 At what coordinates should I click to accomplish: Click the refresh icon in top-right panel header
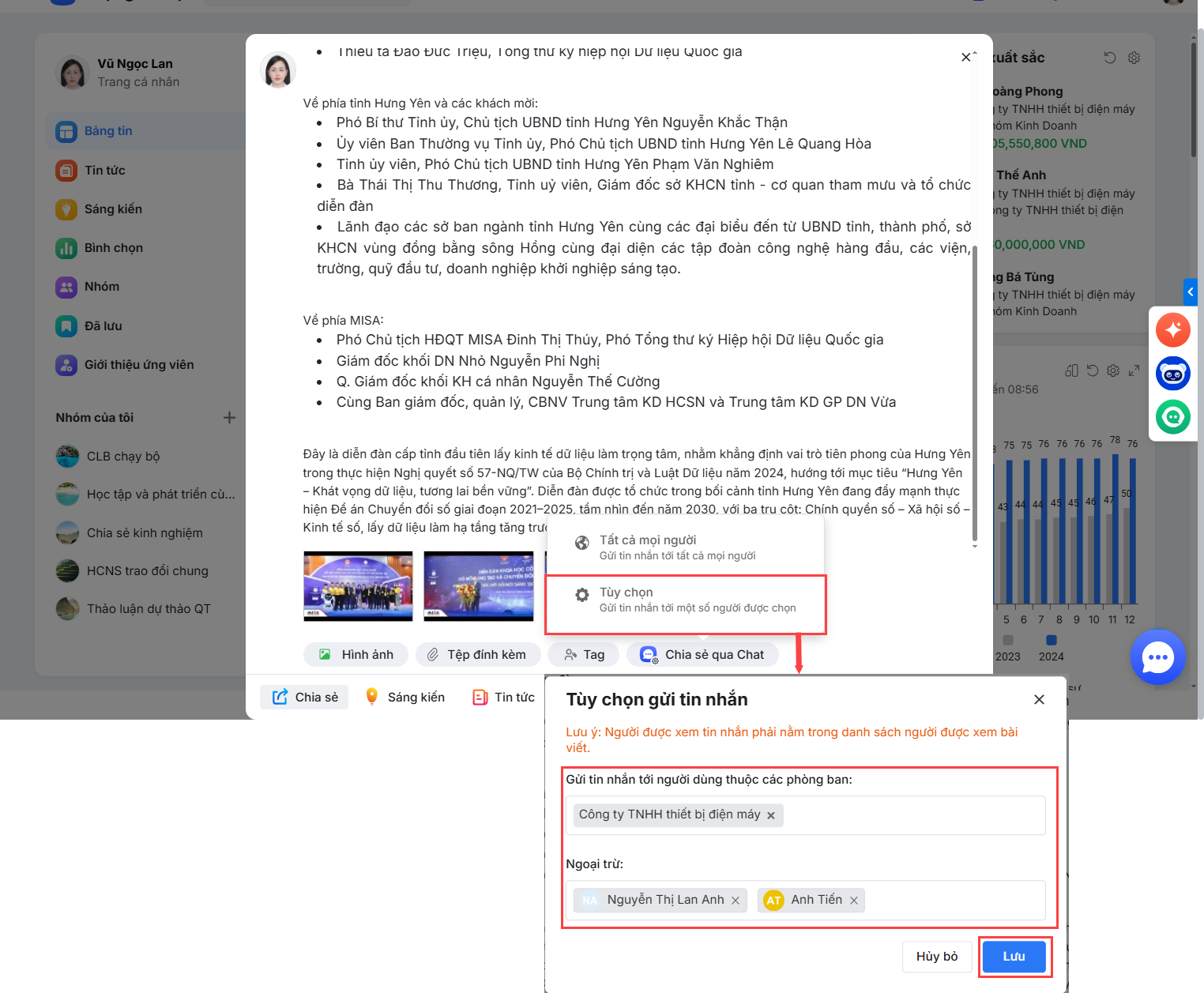(x=1110, y=58)
